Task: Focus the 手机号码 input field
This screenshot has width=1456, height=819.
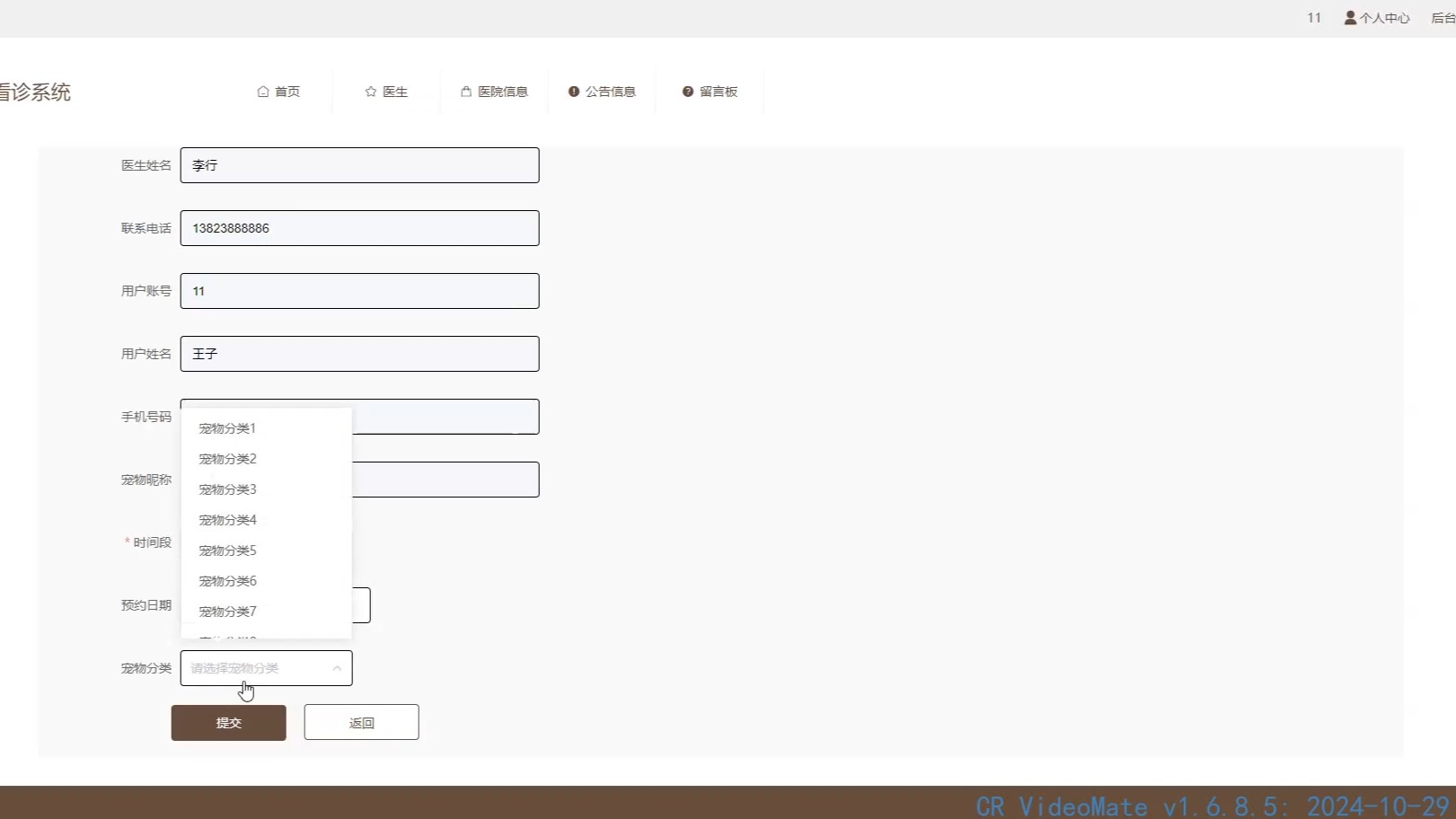Action: point(445,417)
